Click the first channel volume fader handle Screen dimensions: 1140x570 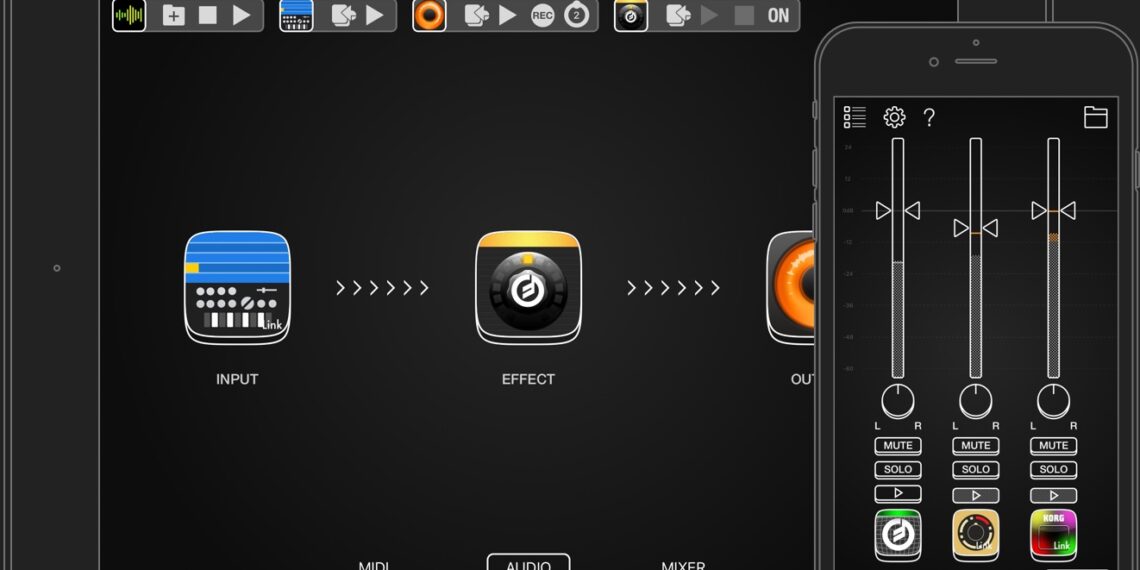(897, 211)
